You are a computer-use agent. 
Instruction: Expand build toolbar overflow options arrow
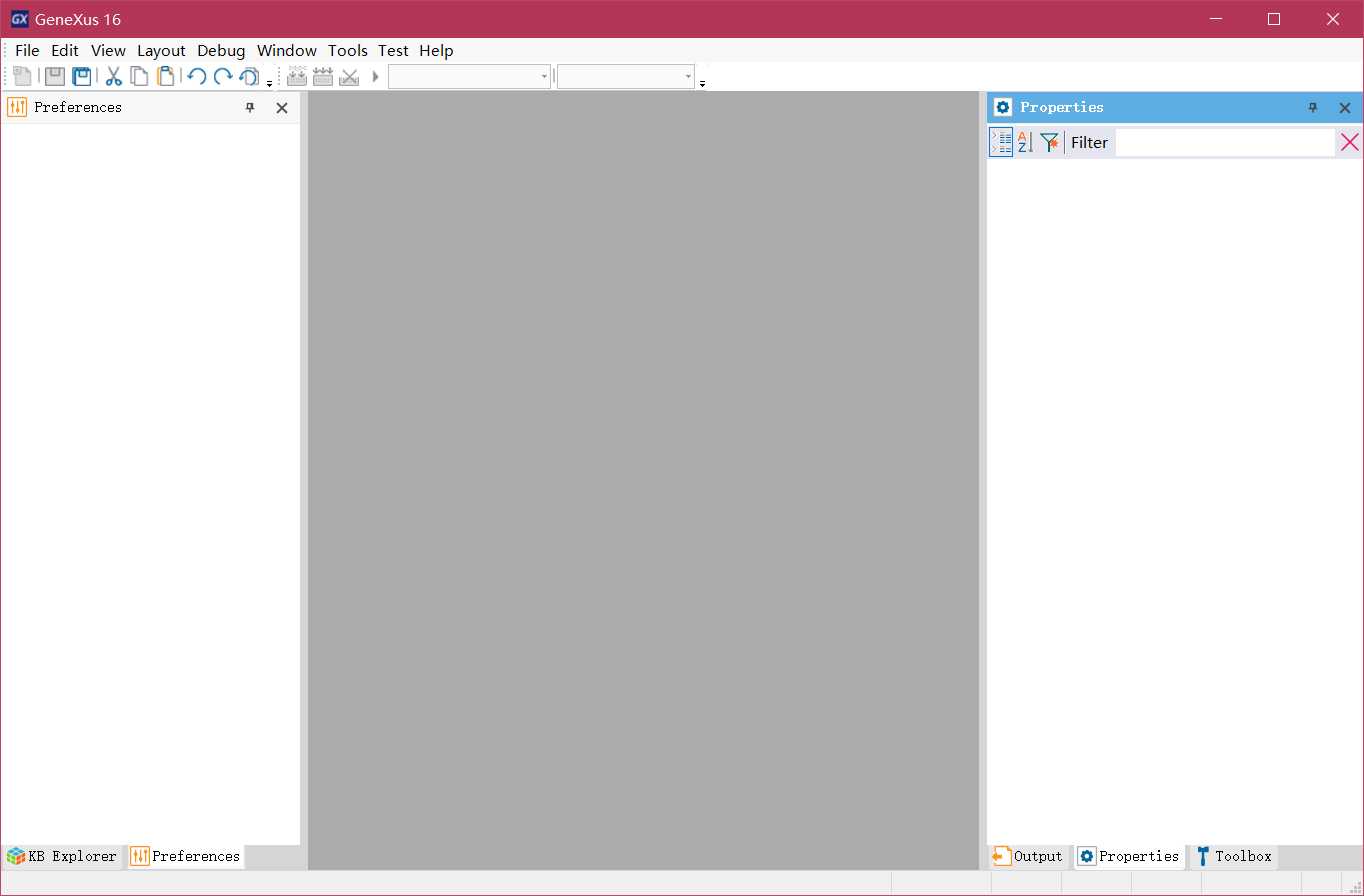[x=702, y=84]
